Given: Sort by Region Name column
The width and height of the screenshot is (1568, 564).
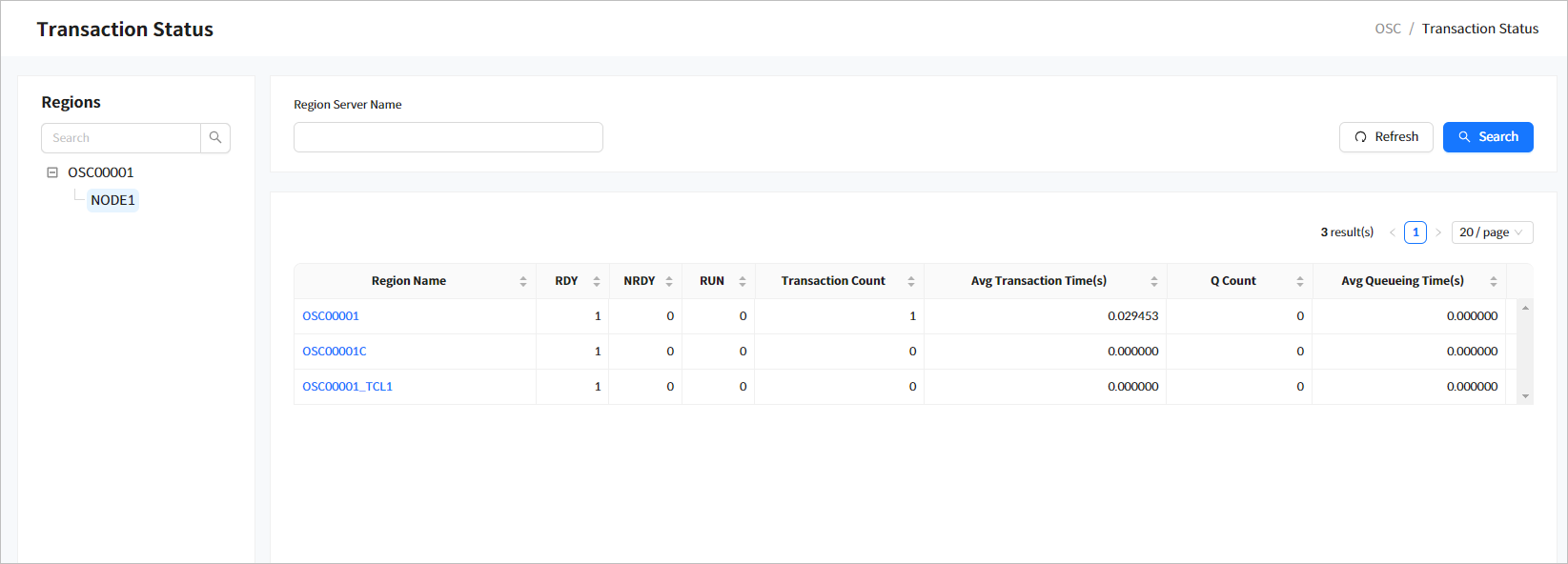Looking at the screenshot, I should pyautogui.click(x=523, y=281).
